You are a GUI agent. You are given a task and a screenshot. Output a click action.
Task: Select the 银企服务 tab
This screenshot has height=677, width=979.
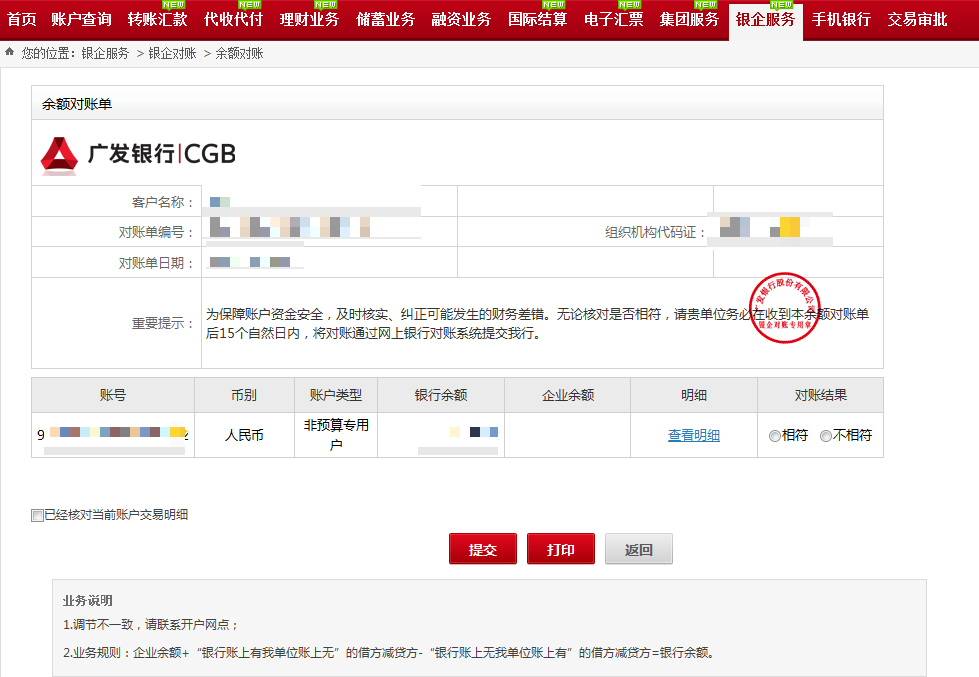point(765,21)
